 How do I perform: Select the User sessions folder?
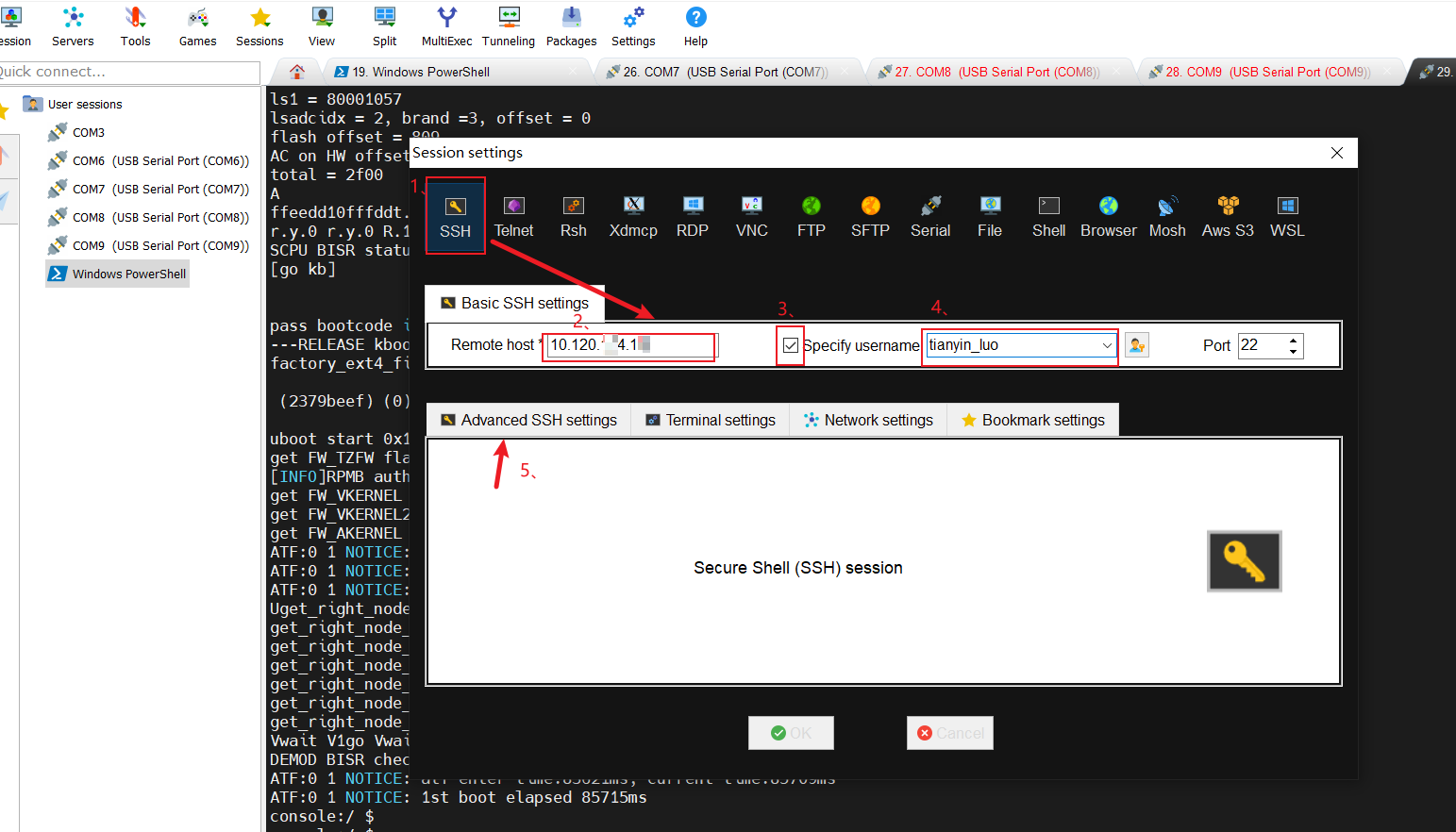tap(74, 104)
